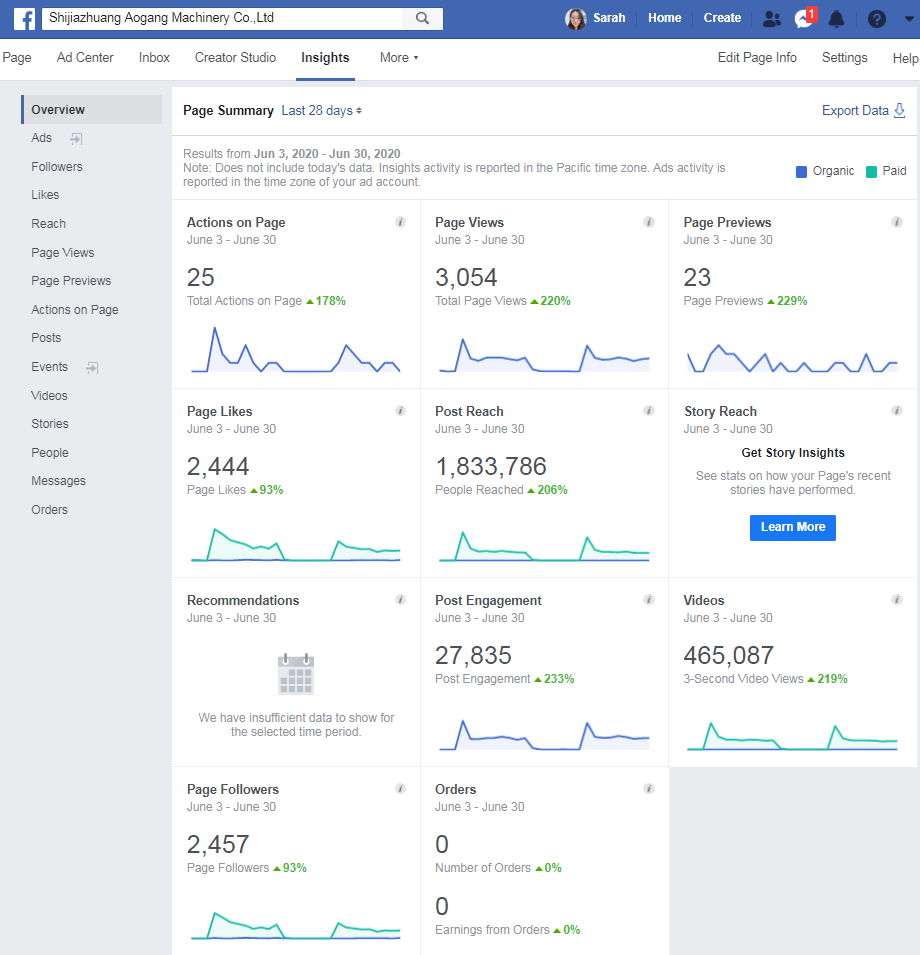Click the page name search field
Viewport: 920px width, 955px height.
point(220,18)
